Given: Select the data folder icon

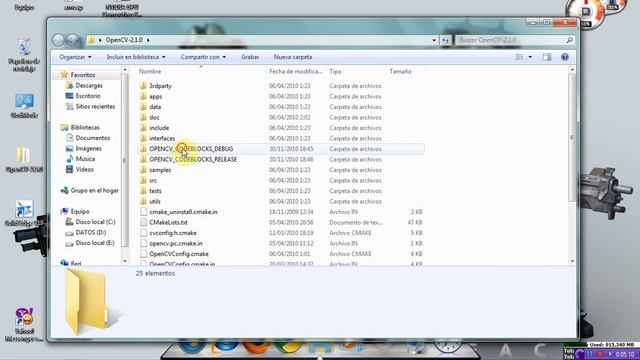Looking at the screenshot, I should 143,107.
